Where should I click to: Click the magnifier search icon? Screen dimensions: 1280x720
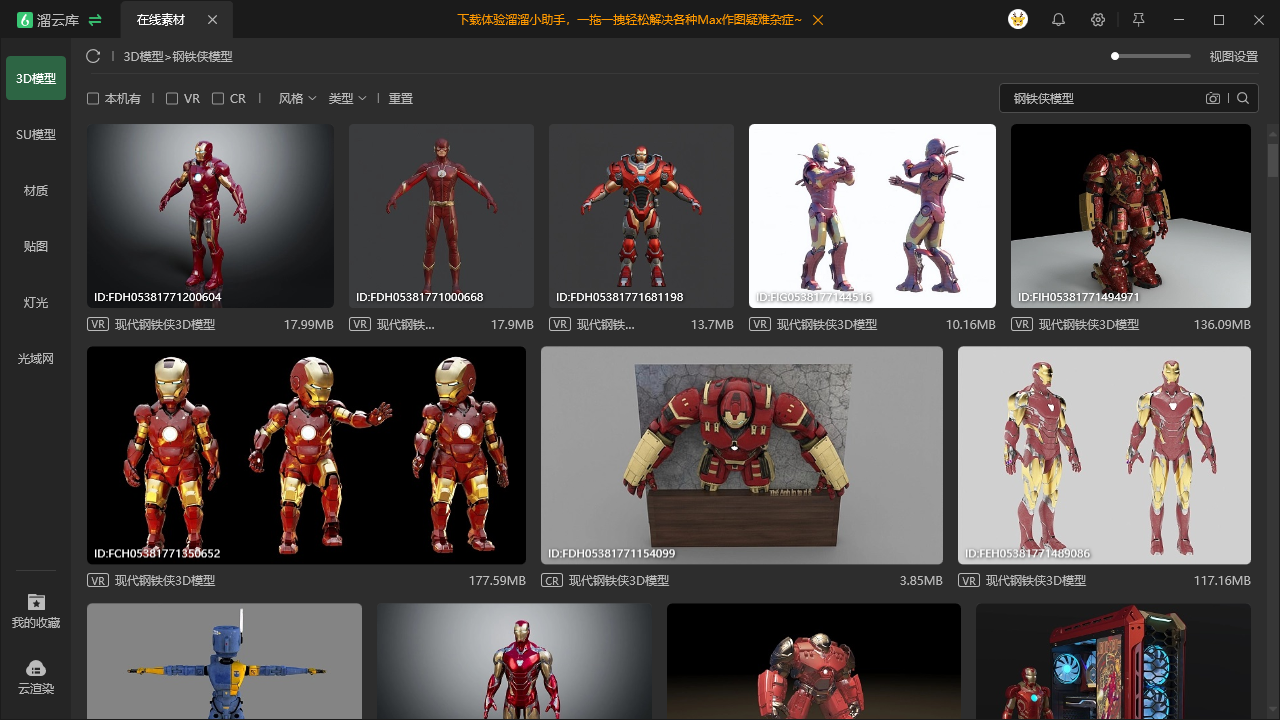tap(1243, 98)
